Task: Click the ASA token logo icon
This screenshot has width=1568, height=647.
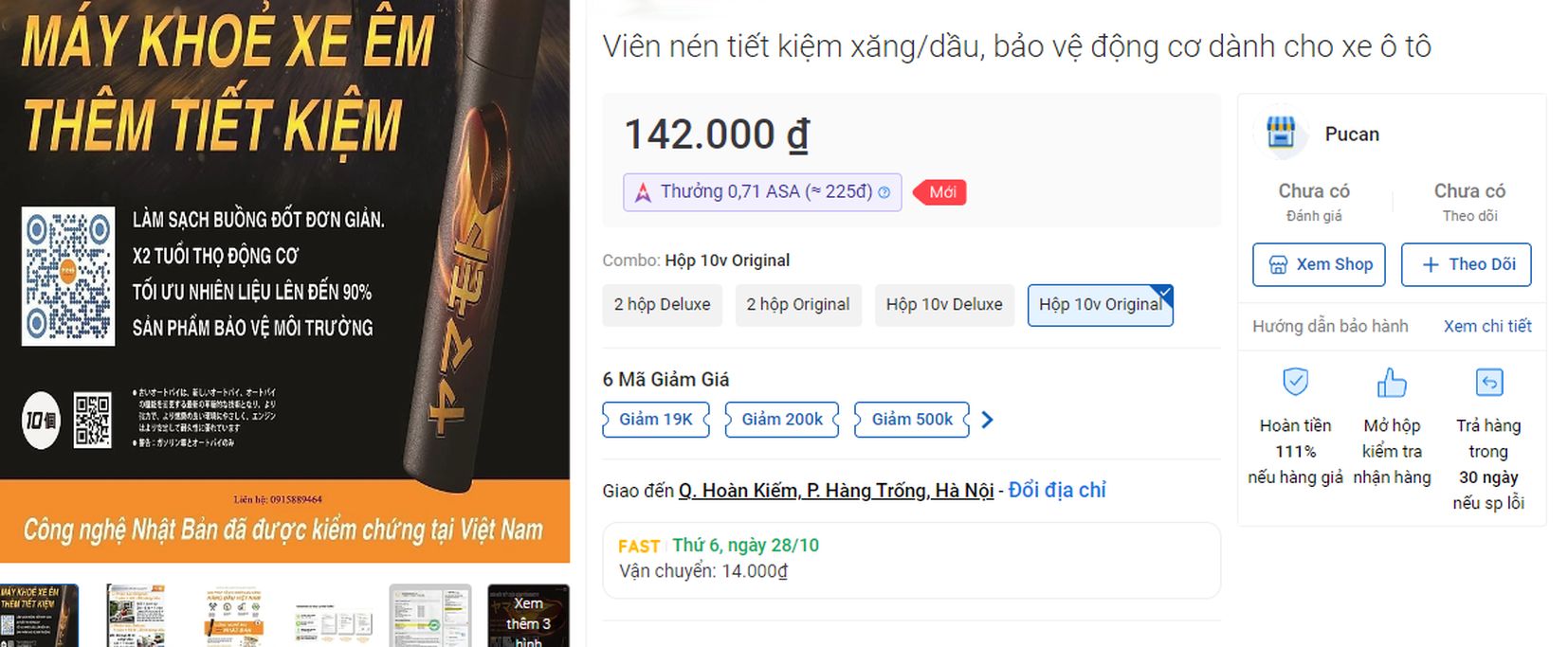Action: tap(643, 192)
